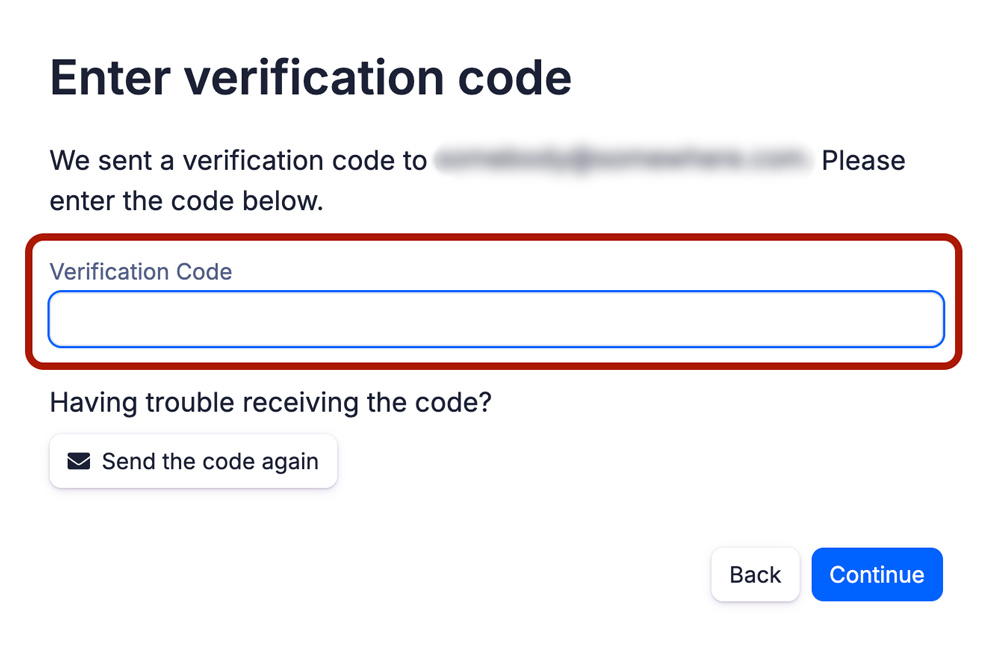The image size is (992, 651).
Task: Click the envelope icon on resend button
Action: (x=78, y=461)
